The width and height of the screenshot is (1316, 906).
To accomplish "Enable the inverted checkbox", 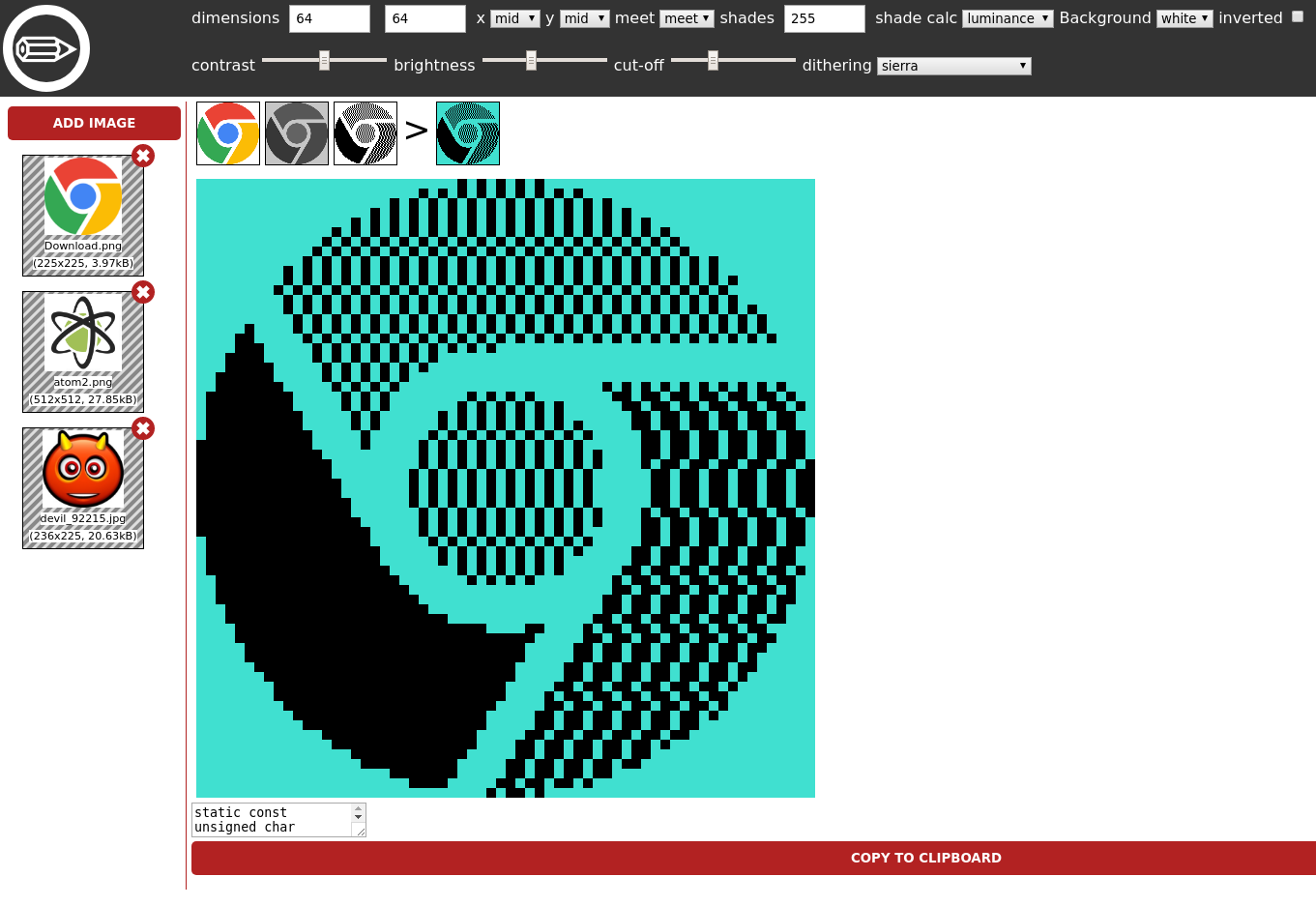I will (x=1298, y=16).
